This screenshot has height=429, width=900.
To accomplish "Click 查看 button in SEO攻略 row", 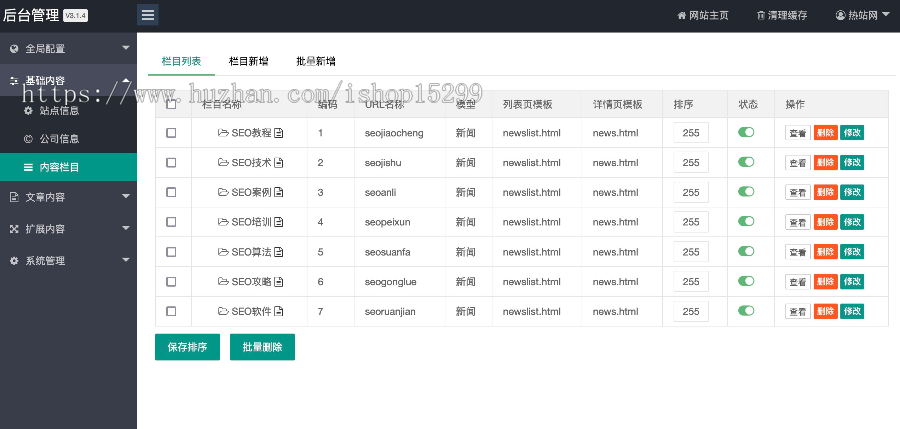I will click(798, 281).
